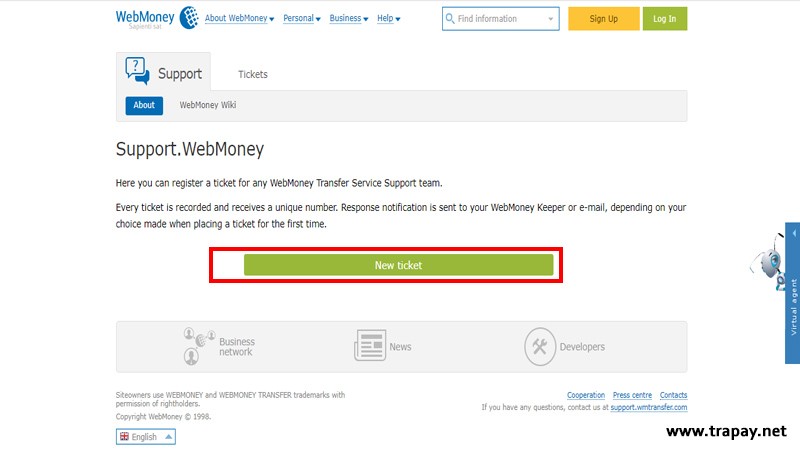Image resolution: width=800 pixels, height=450 pixels.
Task: Click the Support question-mark chat icon
Action: (x=137, y=72)
